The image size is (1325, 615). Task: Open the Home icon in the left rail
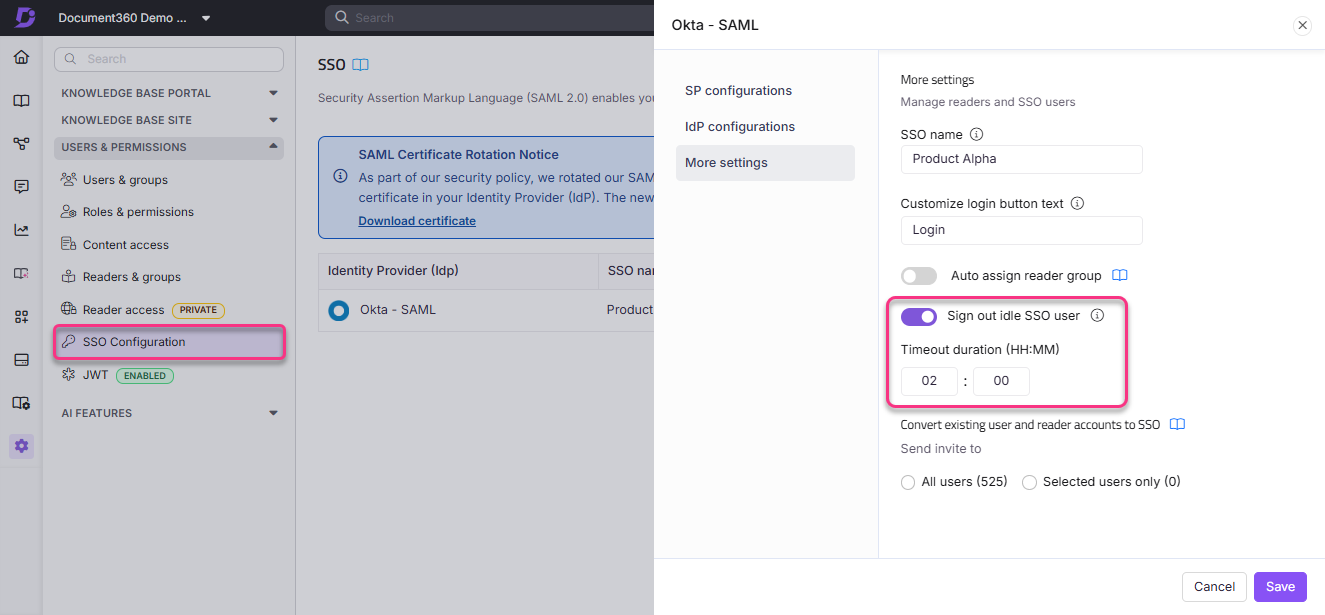point(21,57)
